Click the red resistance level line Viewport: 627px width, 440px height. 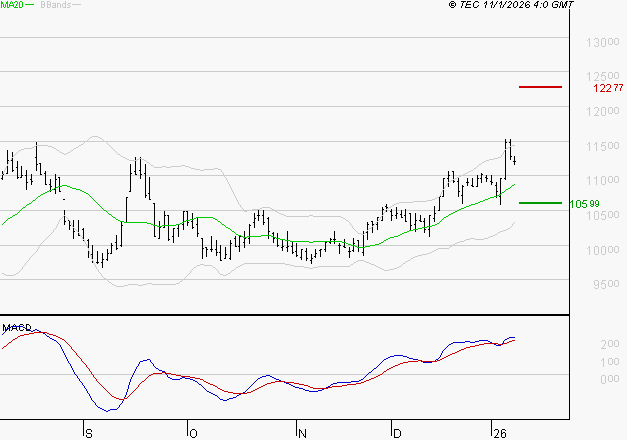coord(540,87)
